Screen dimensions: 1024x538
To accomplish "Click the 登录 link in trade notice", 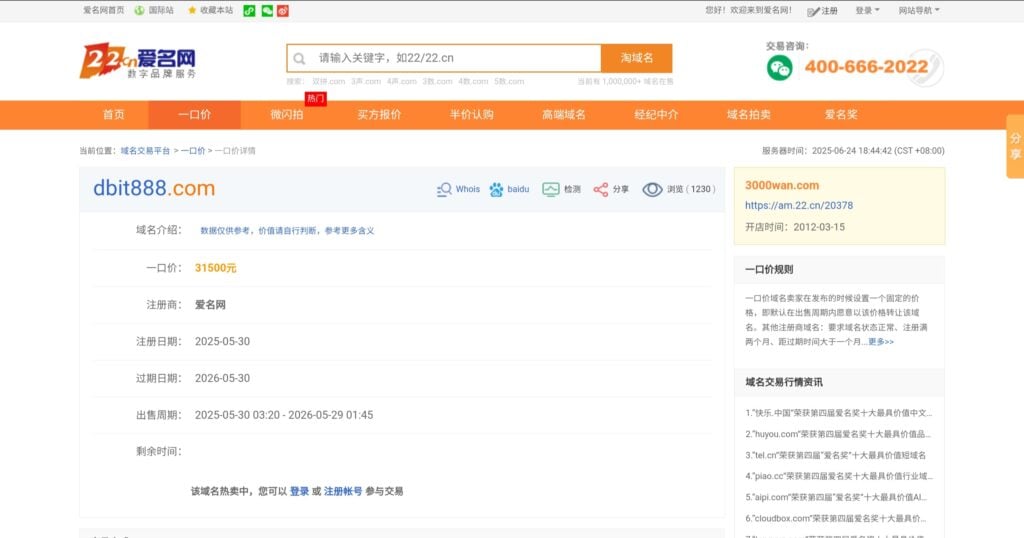I will point(299,492).
